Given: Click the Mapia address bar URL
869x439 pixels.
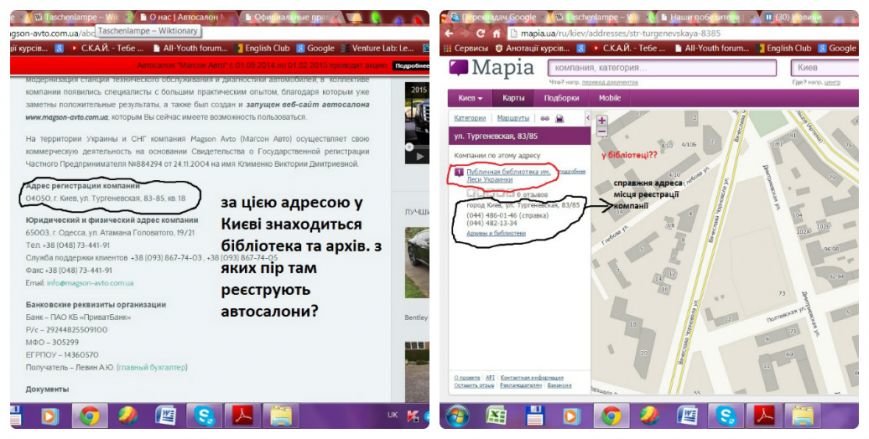Looking at the screenshot, I should pos(621,33).
